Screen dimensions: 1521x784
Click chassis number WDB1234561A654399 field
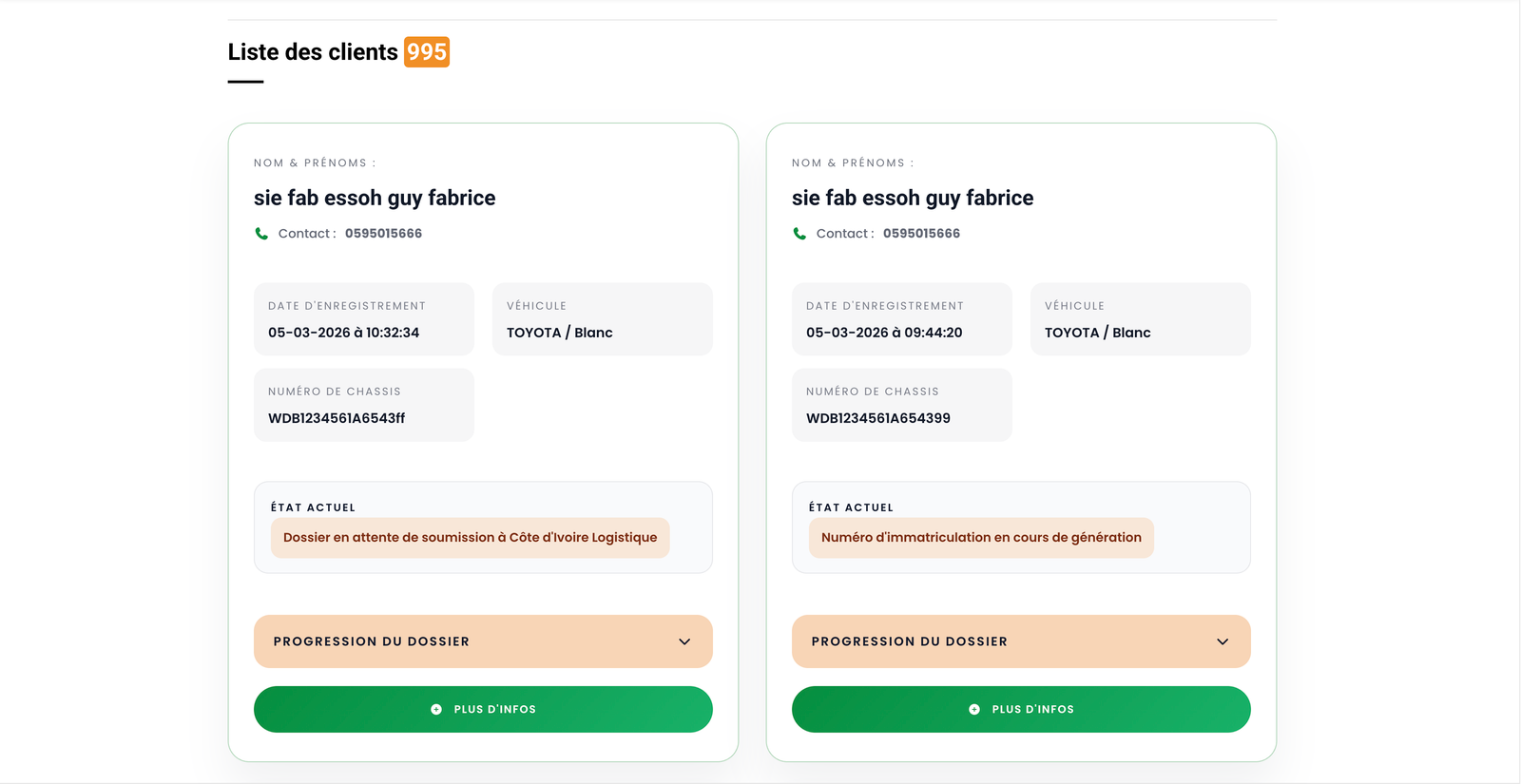902,405
